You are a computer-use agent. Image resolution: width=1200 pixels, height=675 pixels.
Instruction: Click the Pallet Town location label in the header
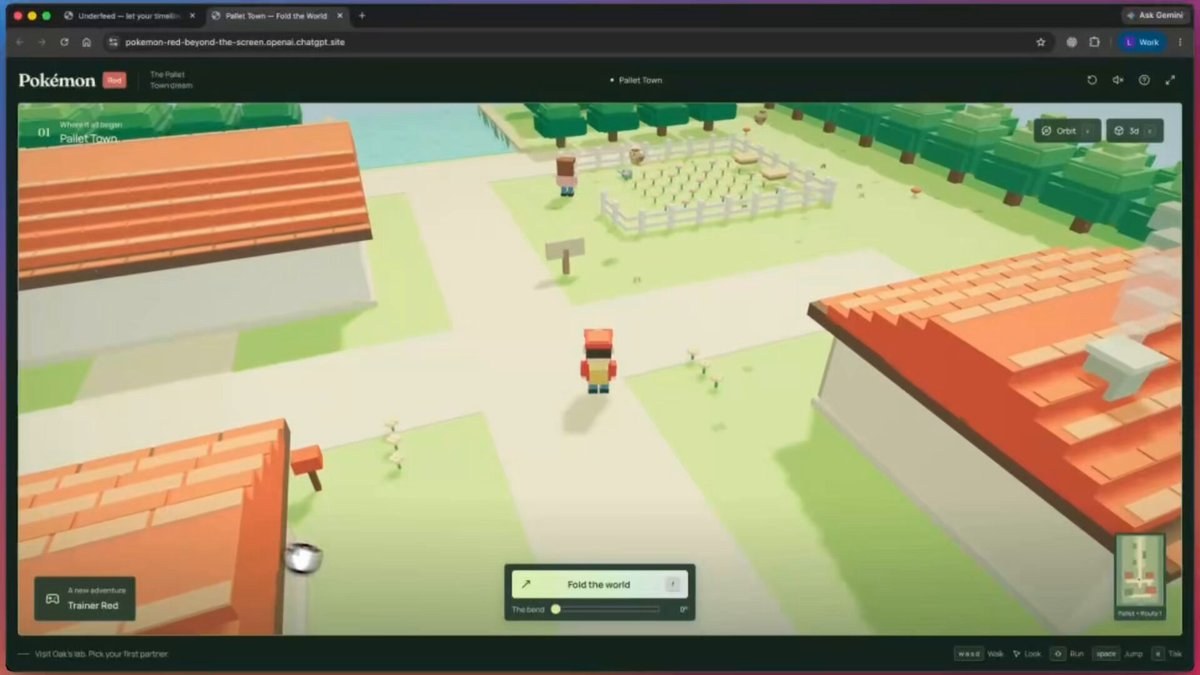pos(636,80)
